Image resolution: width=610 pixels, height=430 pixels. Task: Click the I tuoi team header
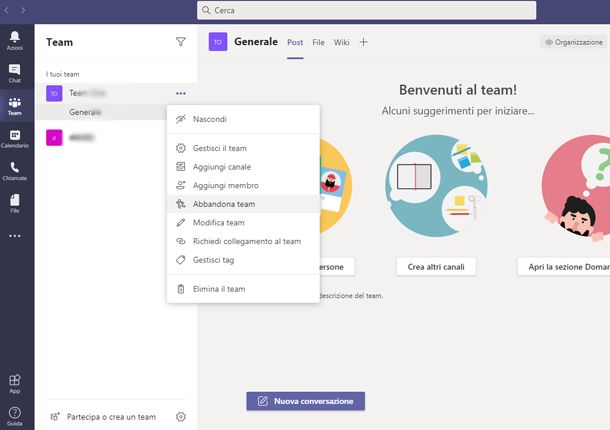coord(63,74)
